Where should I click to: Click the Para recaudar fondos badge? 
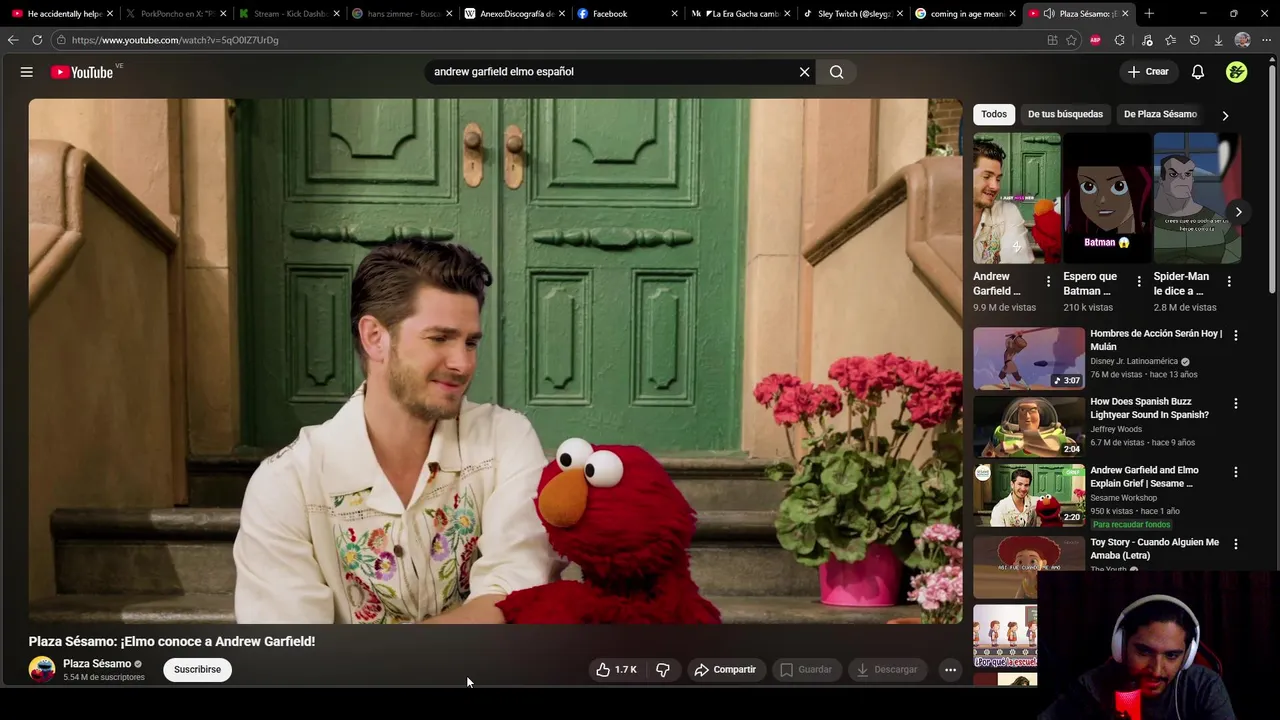[1131, 525]
